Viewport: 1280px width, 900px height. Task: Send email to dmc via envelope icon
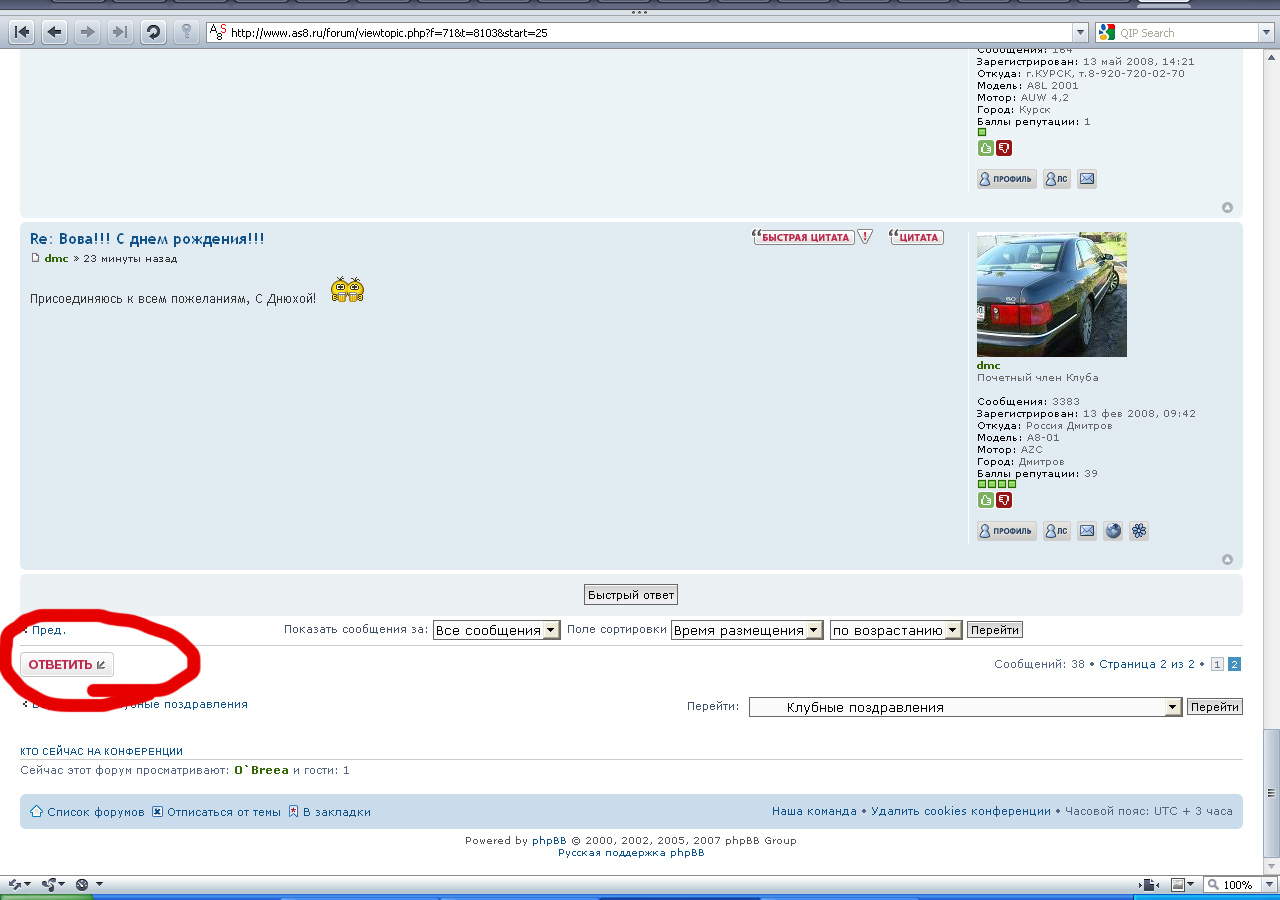coord(1087,531)
